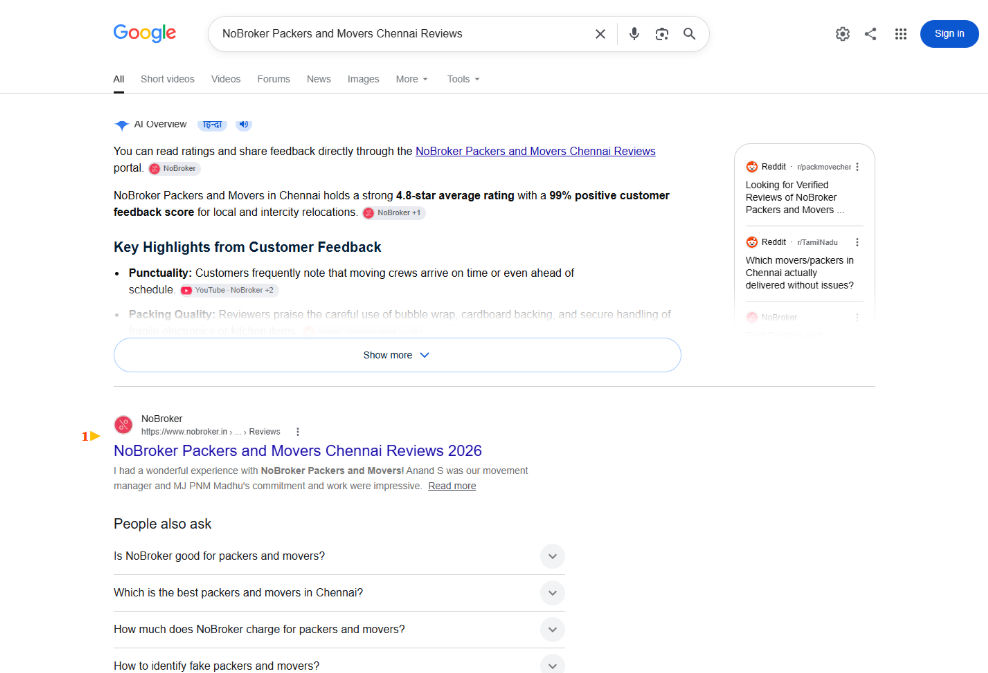988x673 pixels.
Task: Switch AI Overview to Hindi
Action: (212, 124)
